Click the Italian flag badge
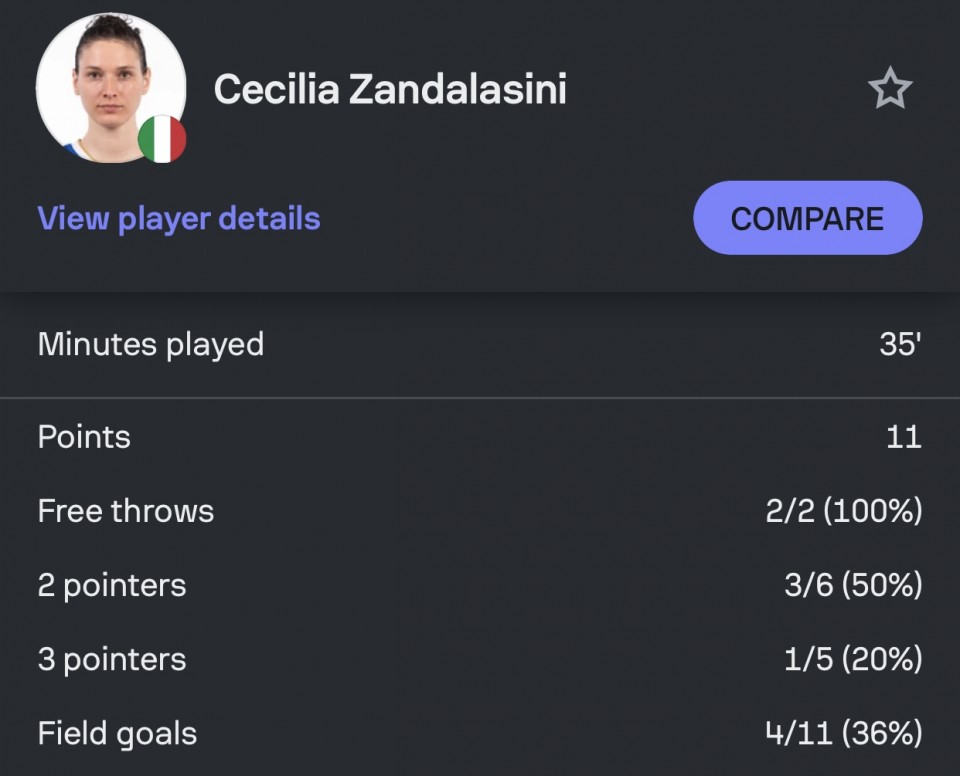Image resolution: width=960 pixels, height=776 pixels. [x=162, y=138]
